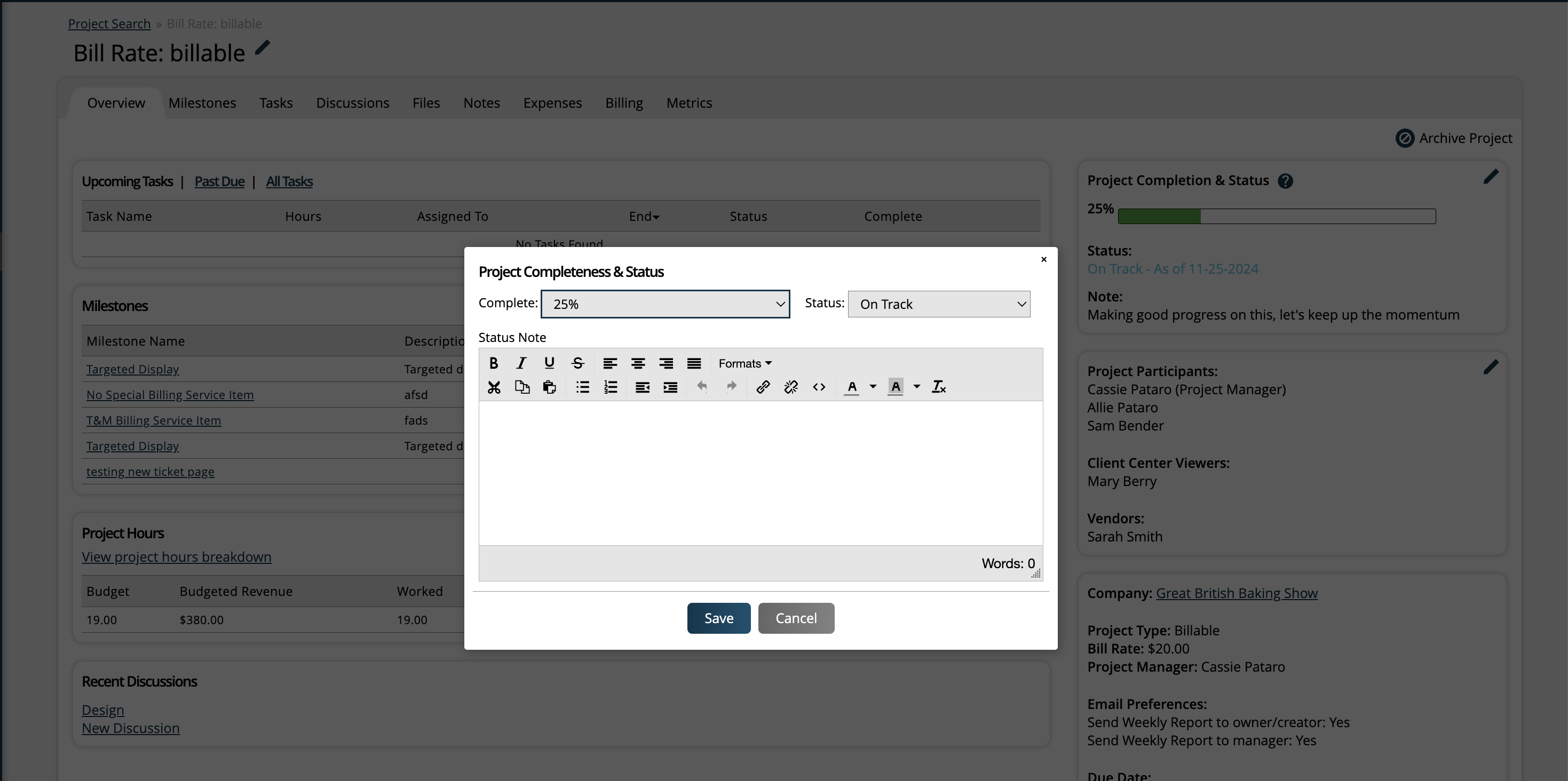
Task: Open source code view icon
Action: (x=819, y=387)
